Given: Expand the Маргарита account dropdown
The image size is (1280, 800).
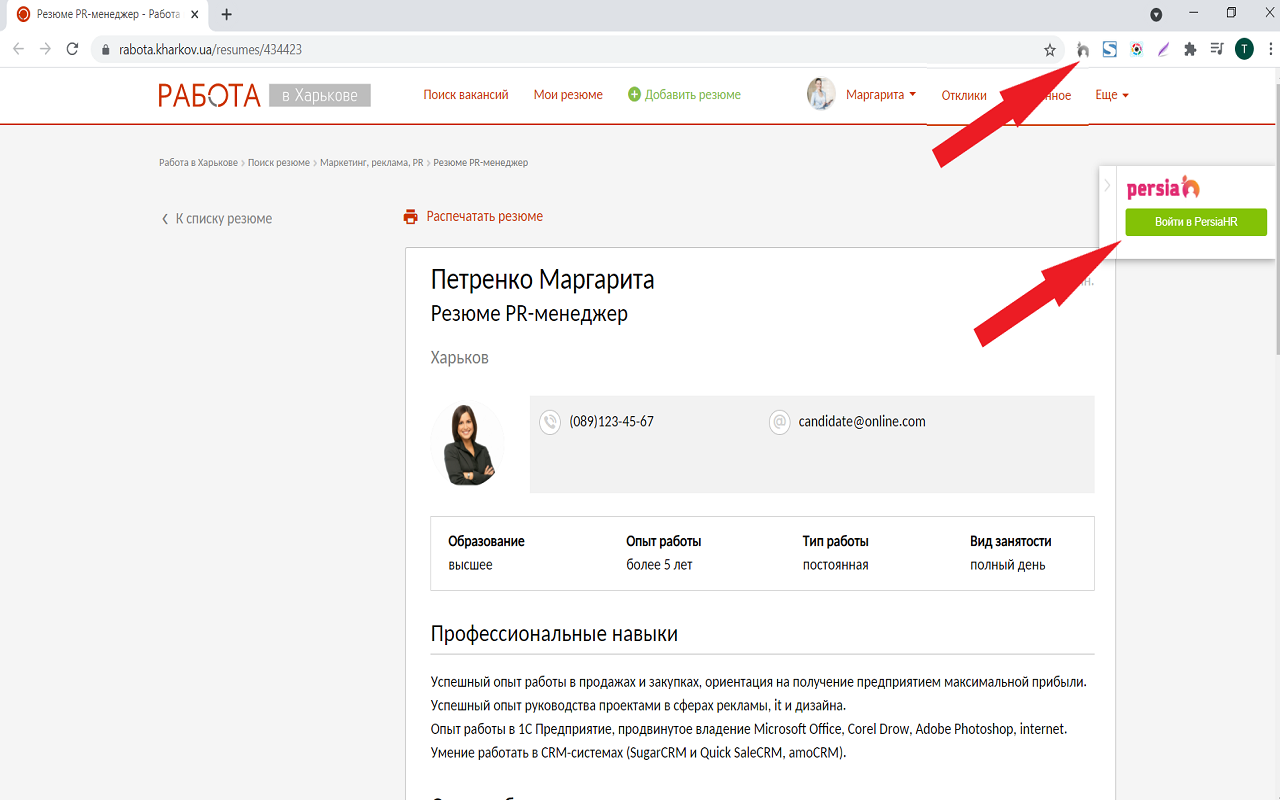Looking at the screenshot, I should pyautogui.click(x=878, y=94).
